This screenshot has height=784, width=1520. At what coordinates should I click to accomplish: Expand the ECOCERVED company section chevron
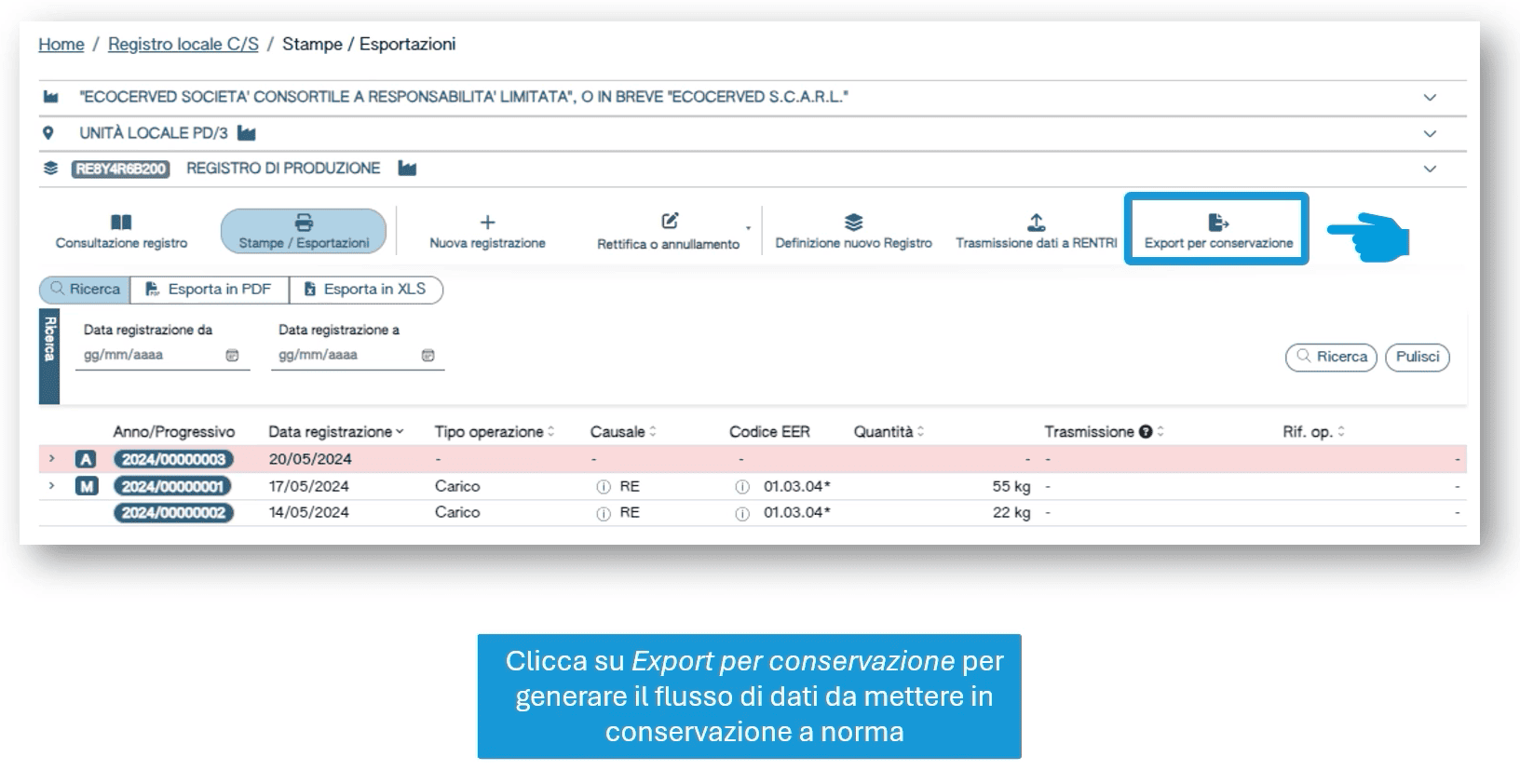pos(1430,98)
